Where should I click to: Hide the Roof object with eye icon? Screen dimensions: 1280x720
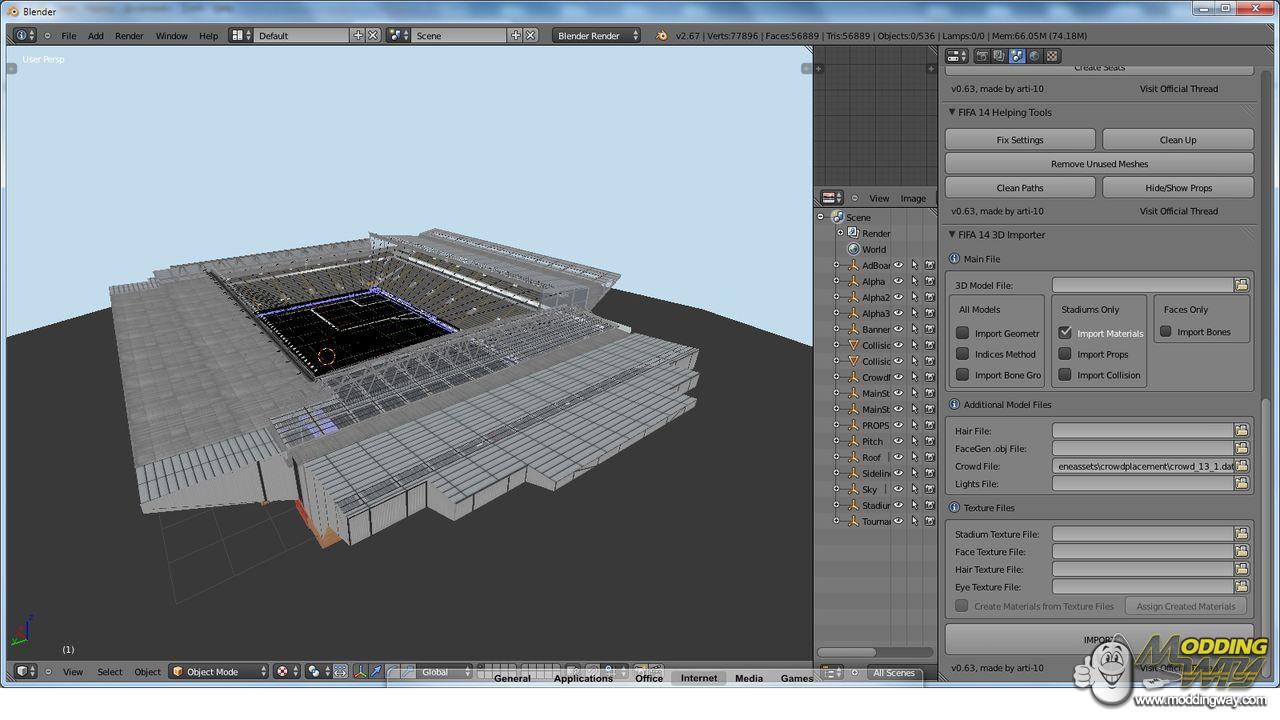pyautogui.click(x=898, y=457)
